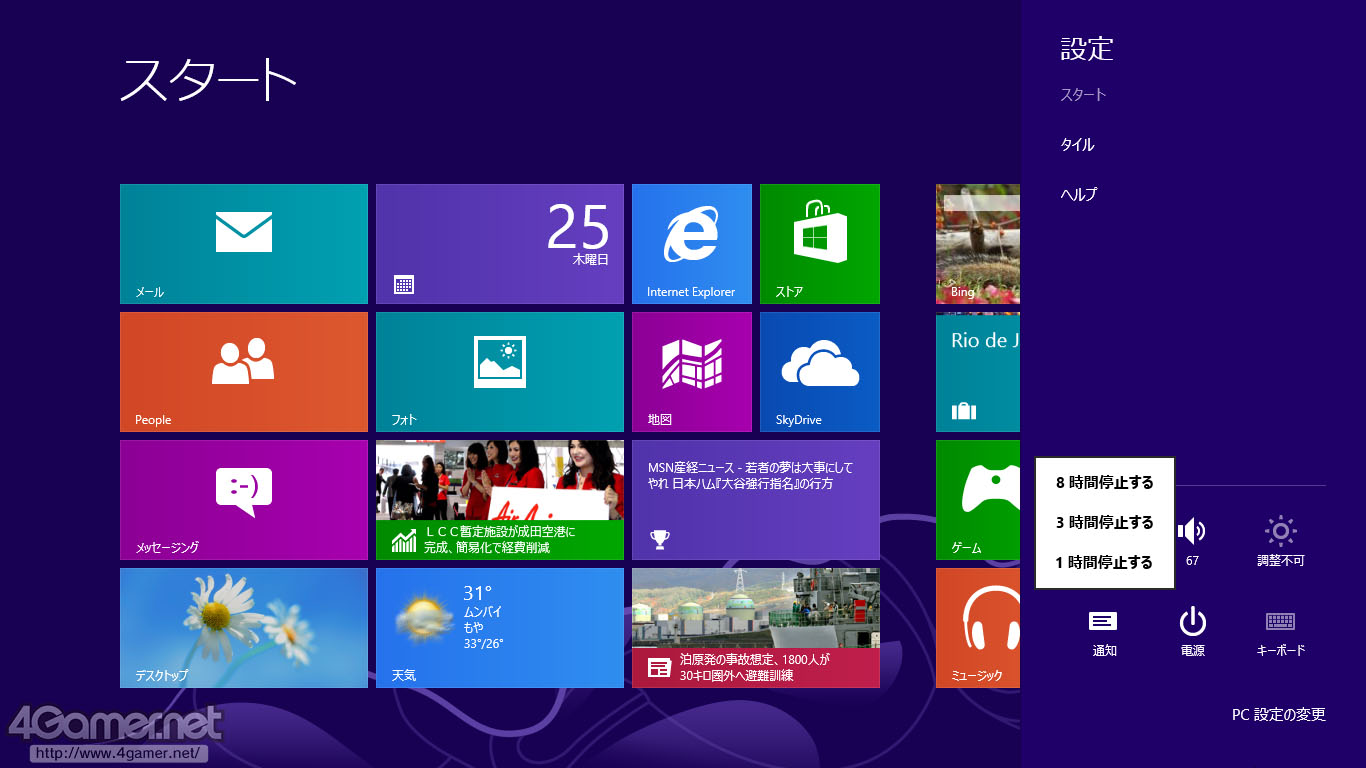Click the gray スタート label under 設定

click(1083, 95)
